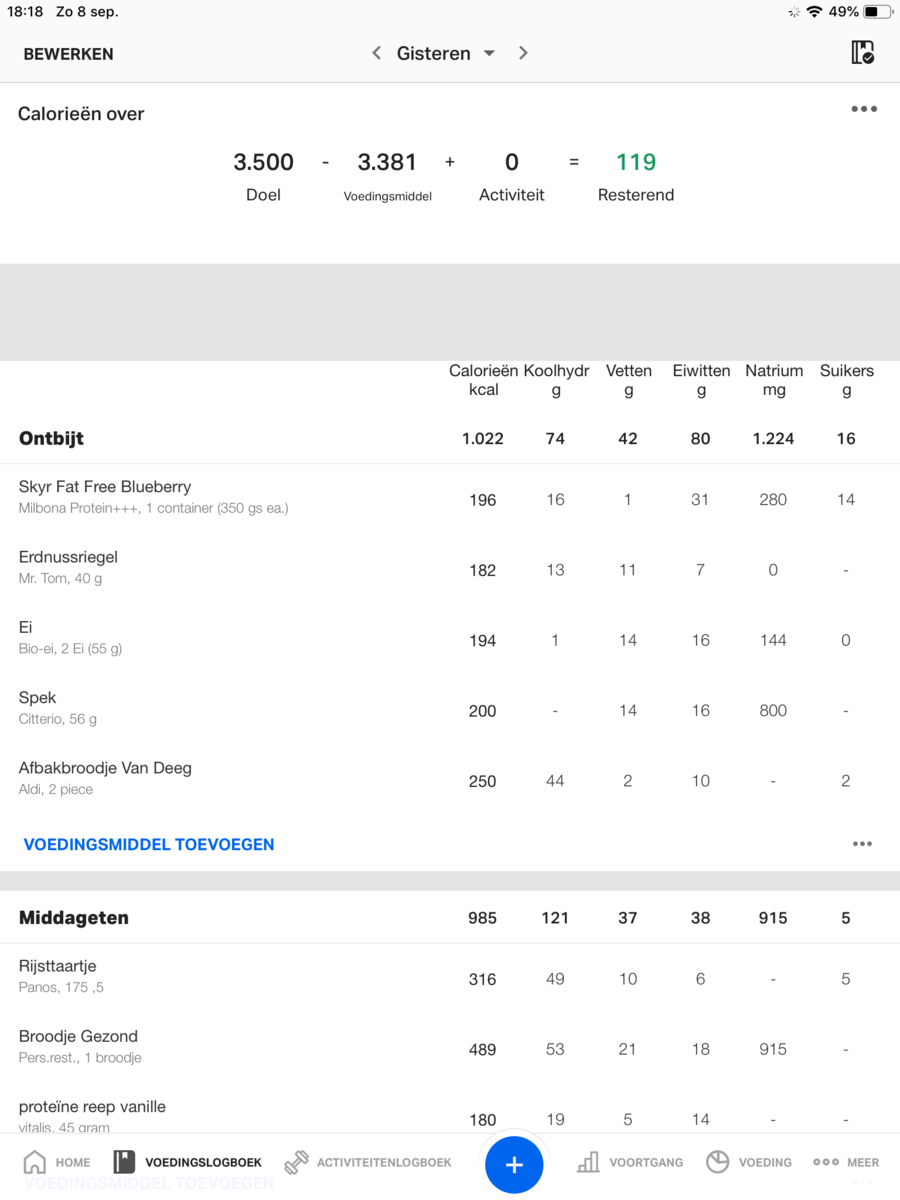Screen dimensions: 900x1200
Task: Go to previous day with left chevron
Action: [376, 53]
